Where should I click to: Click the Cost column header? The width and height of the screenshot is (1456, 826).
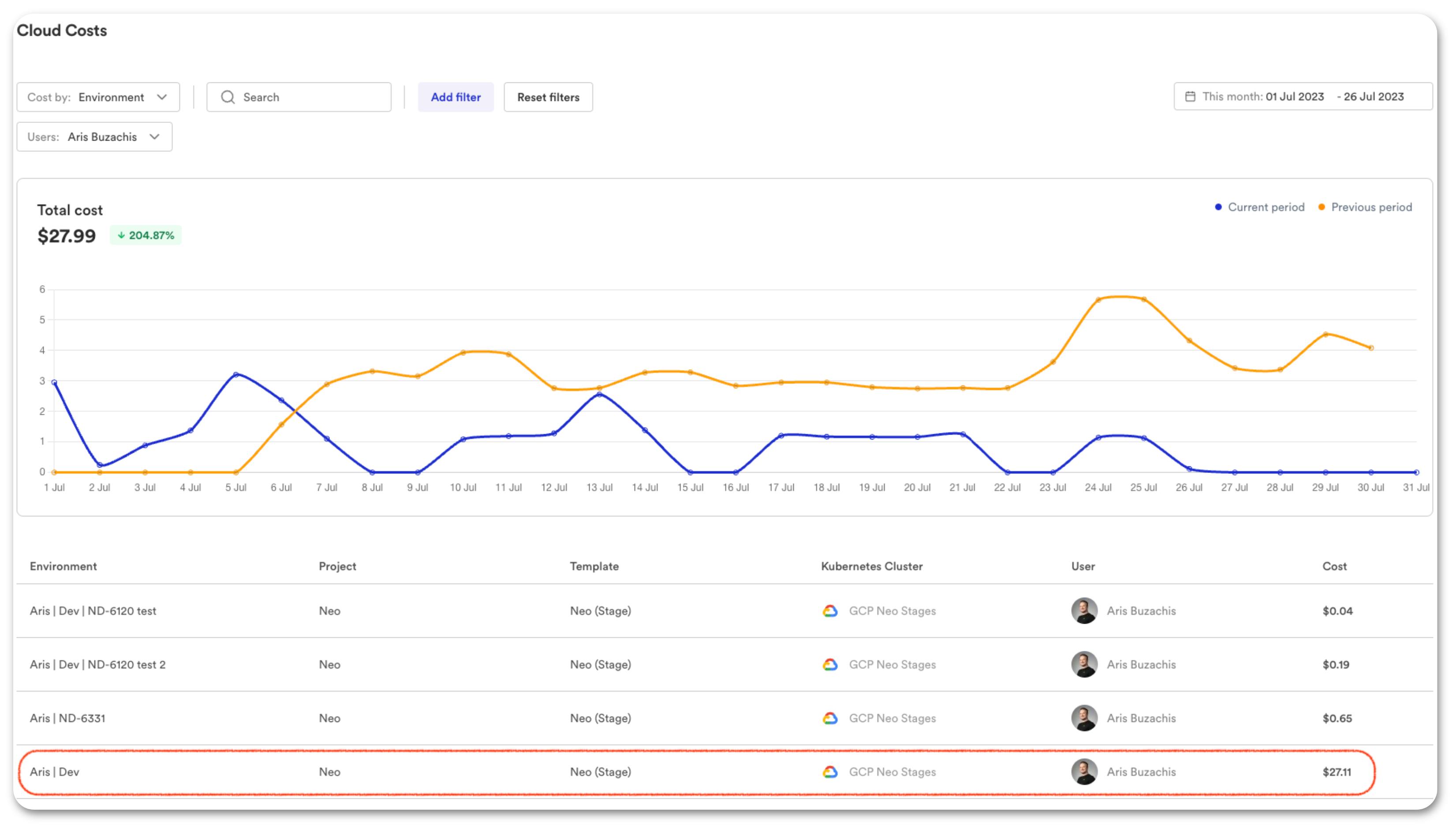pos(1335,566)
